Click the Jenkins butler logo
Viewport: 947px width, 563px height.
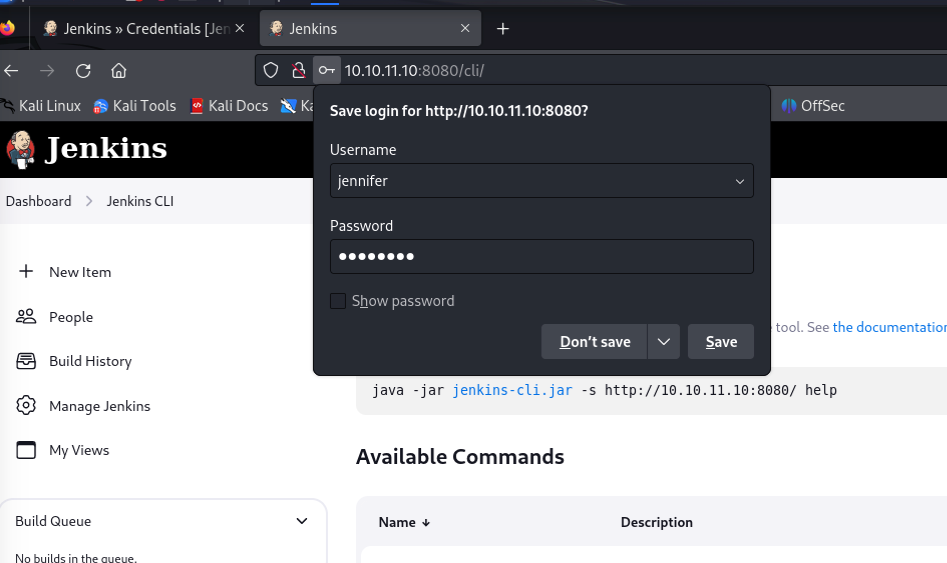click(21, 149)
